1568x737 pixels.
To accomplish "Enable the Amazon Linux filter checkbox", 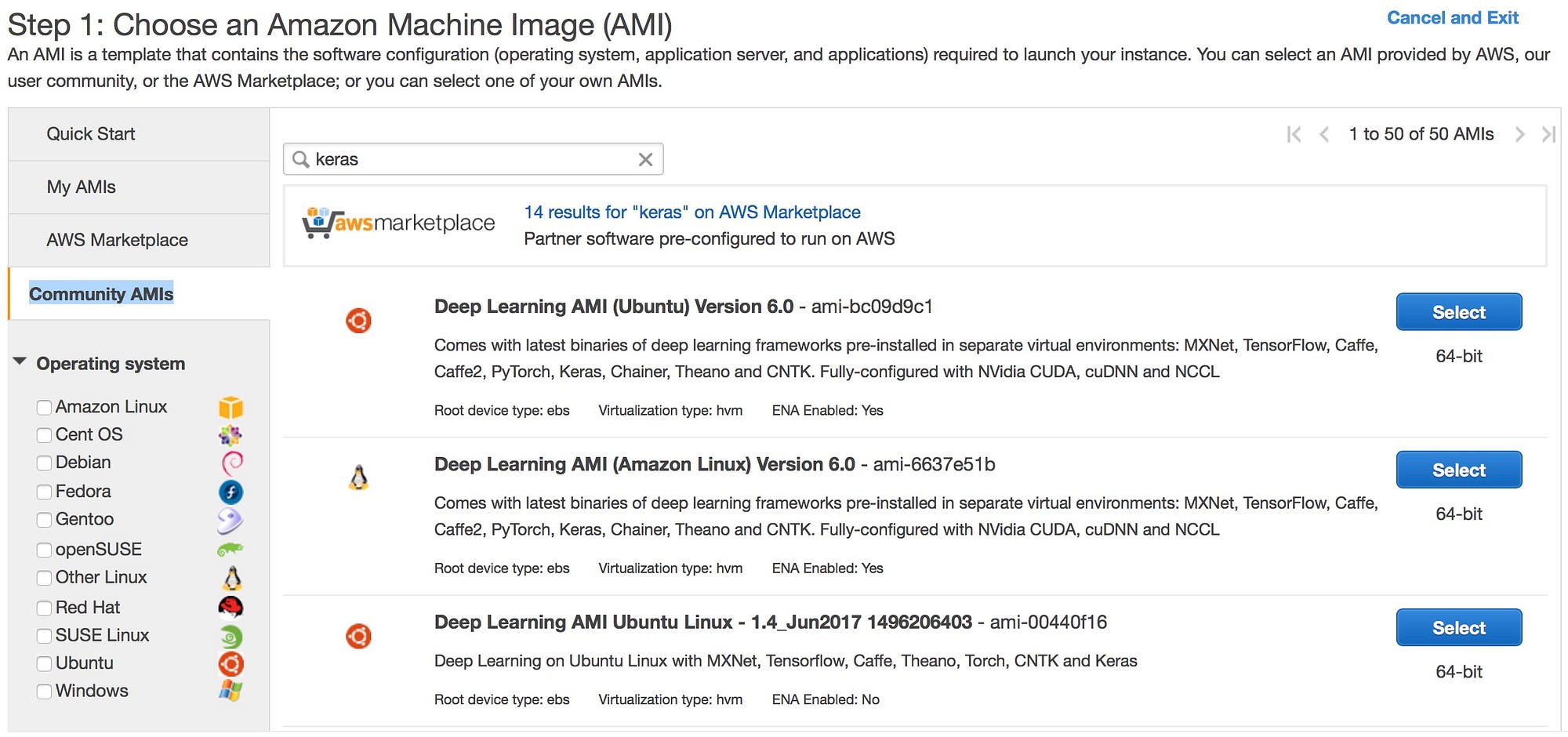I will point(45,407).
